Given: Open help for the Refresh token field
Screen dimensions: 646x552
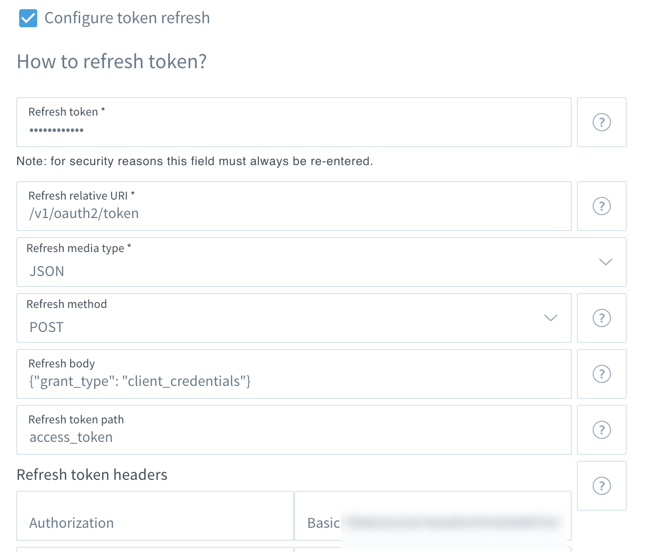Looking at the screenshot, I should (602, 122).
